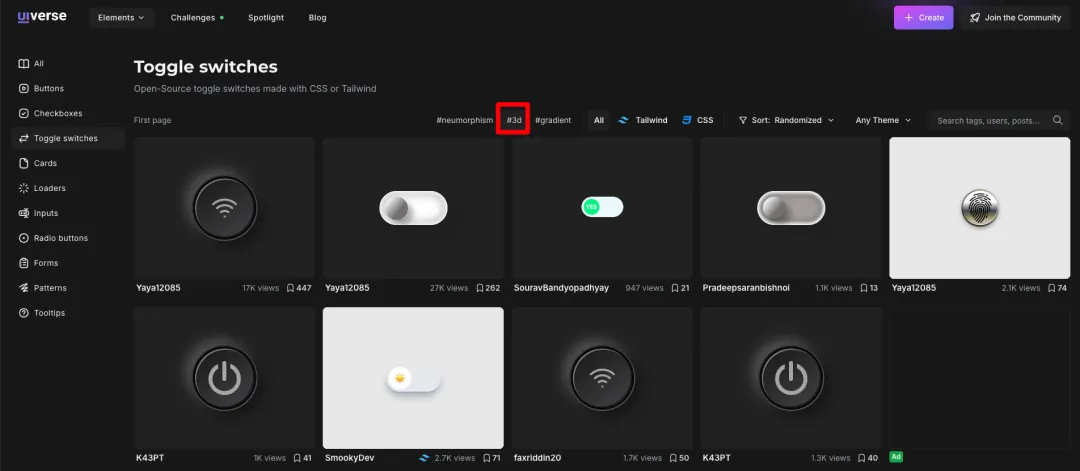The height and width of the screenshot is (471, 1080).
Task: Open Forms category in sidebar
Action: click(x=39, y=263)
